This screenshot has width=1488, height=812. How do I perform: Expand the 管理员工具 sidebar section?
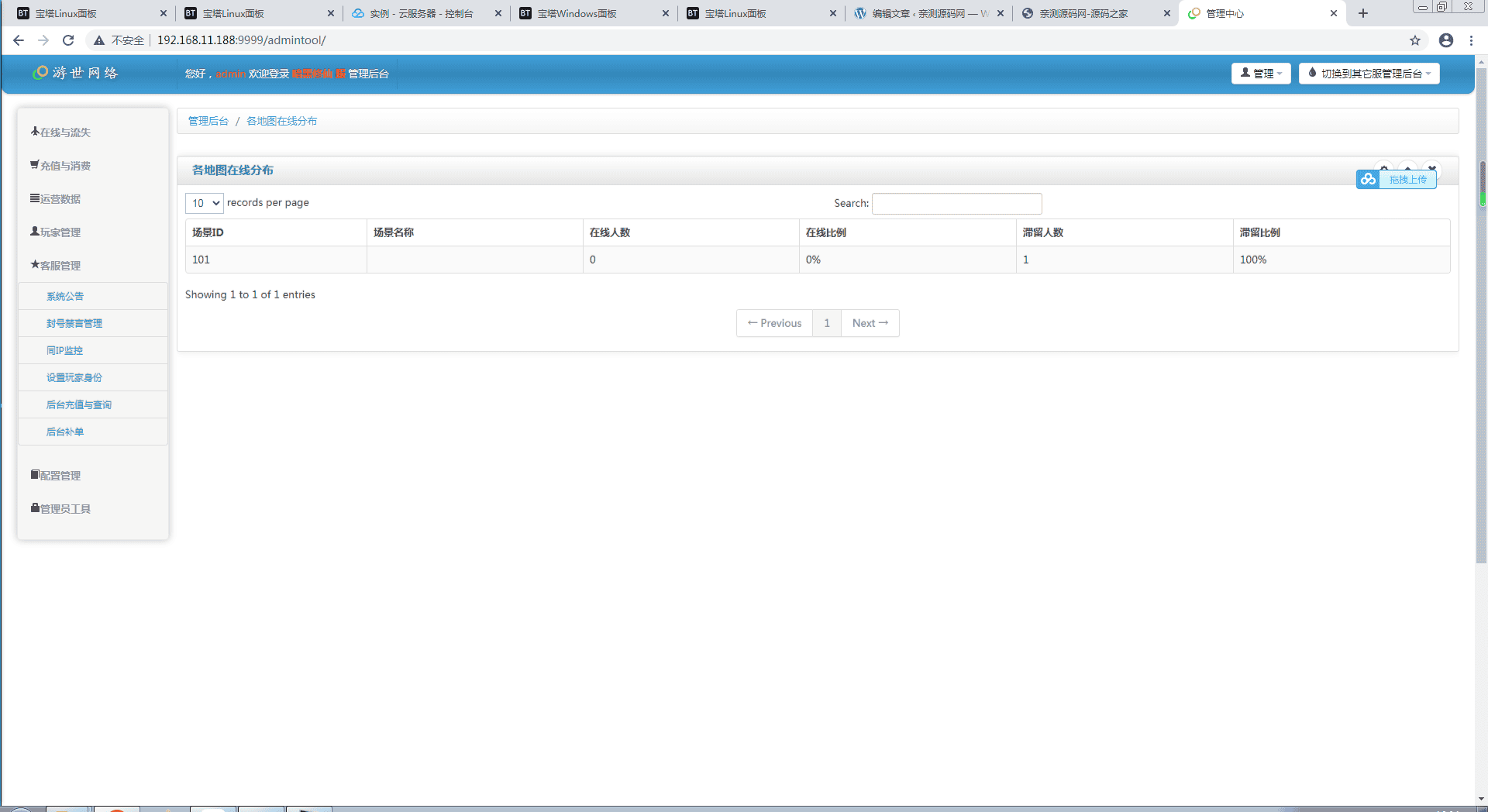tap(60, 509)
